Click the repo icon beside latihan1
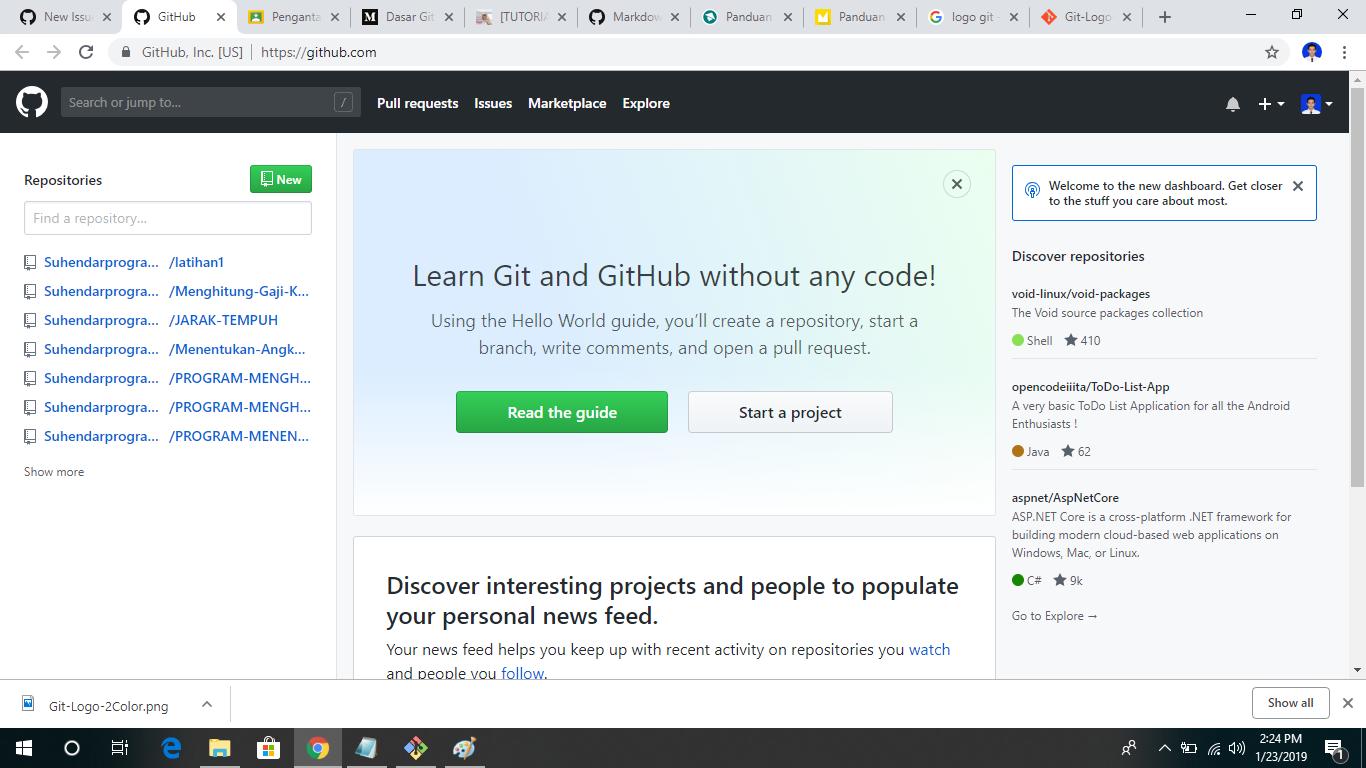 (x=30, y=262)
